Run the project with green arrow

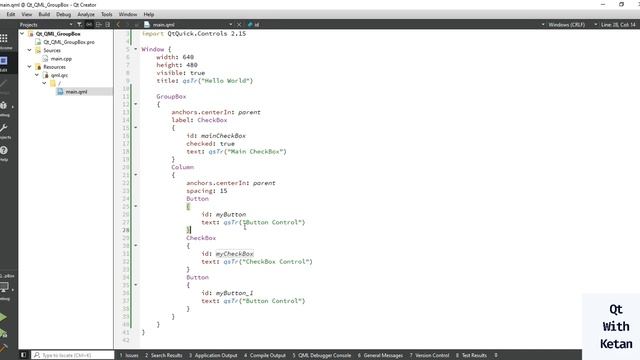(3, 317)
